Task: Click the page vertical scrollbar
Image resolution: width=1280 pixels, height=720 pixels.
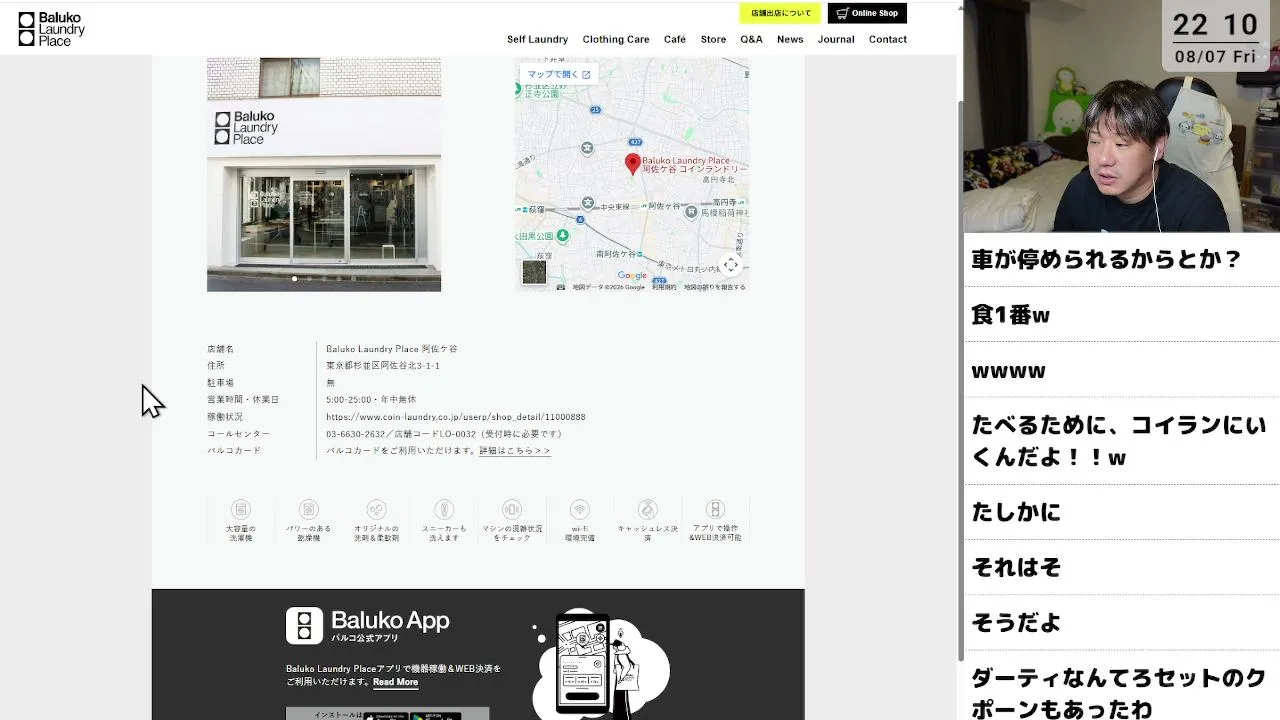Action: (x=960, y=380)
